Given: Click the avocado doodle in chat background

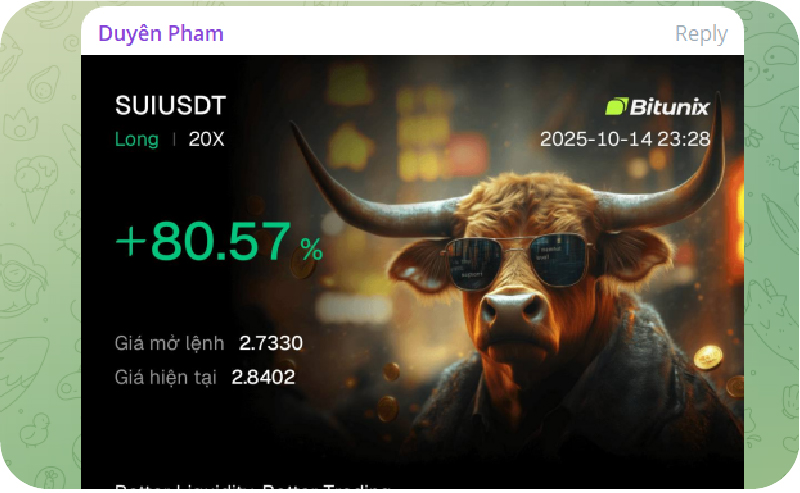Looking at the screenshot, I should (43, 85).
